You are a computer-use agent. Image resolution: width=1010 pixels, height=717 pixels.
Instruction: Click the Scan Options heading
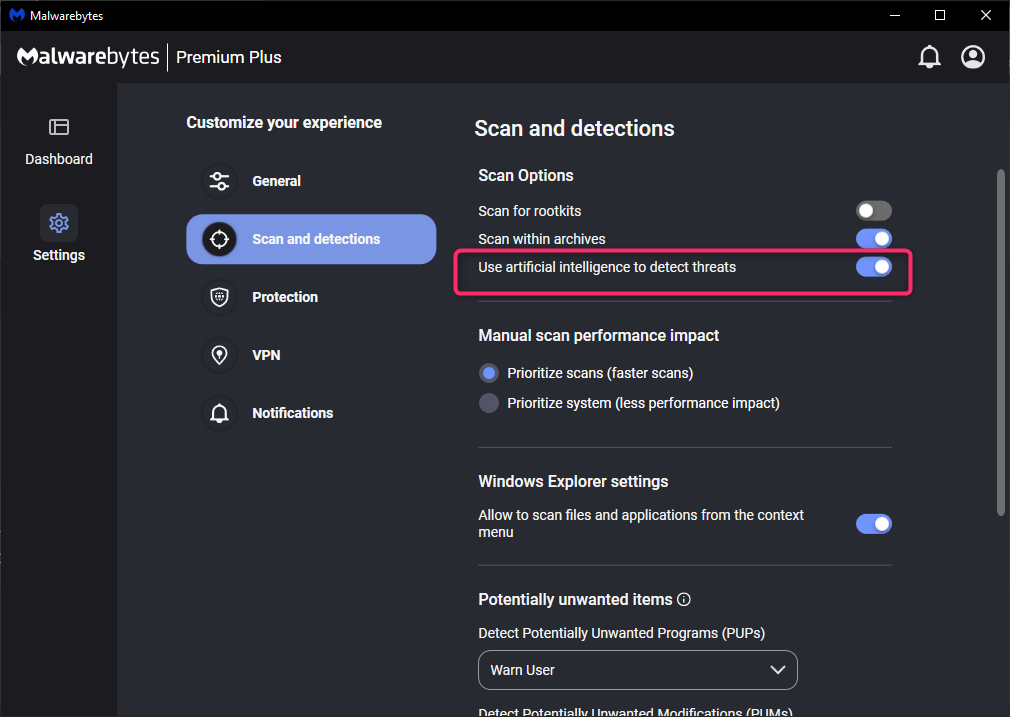tap(526, 176)
